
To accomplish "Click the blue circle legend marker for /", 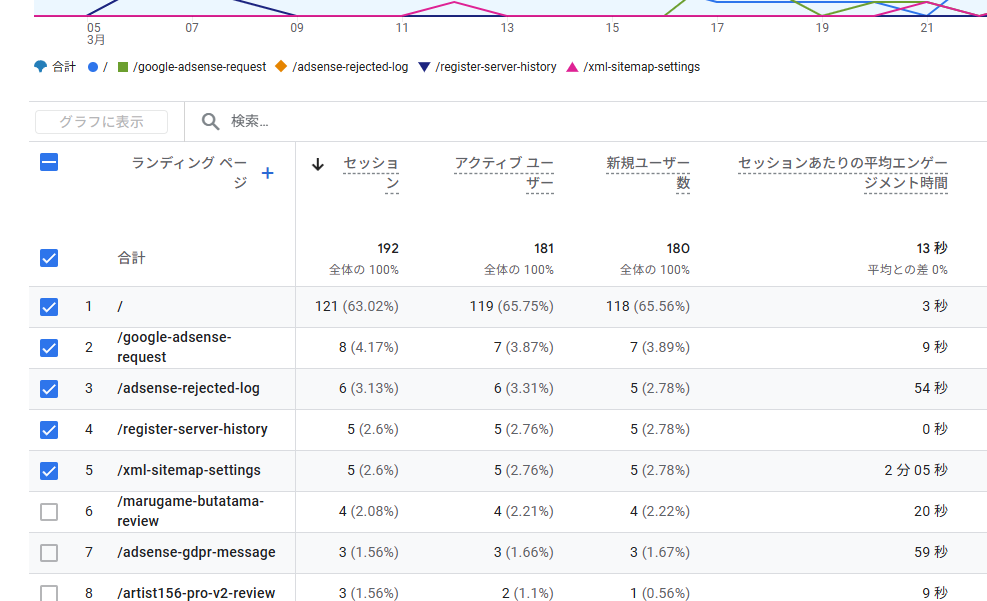I will click(92, 67).
